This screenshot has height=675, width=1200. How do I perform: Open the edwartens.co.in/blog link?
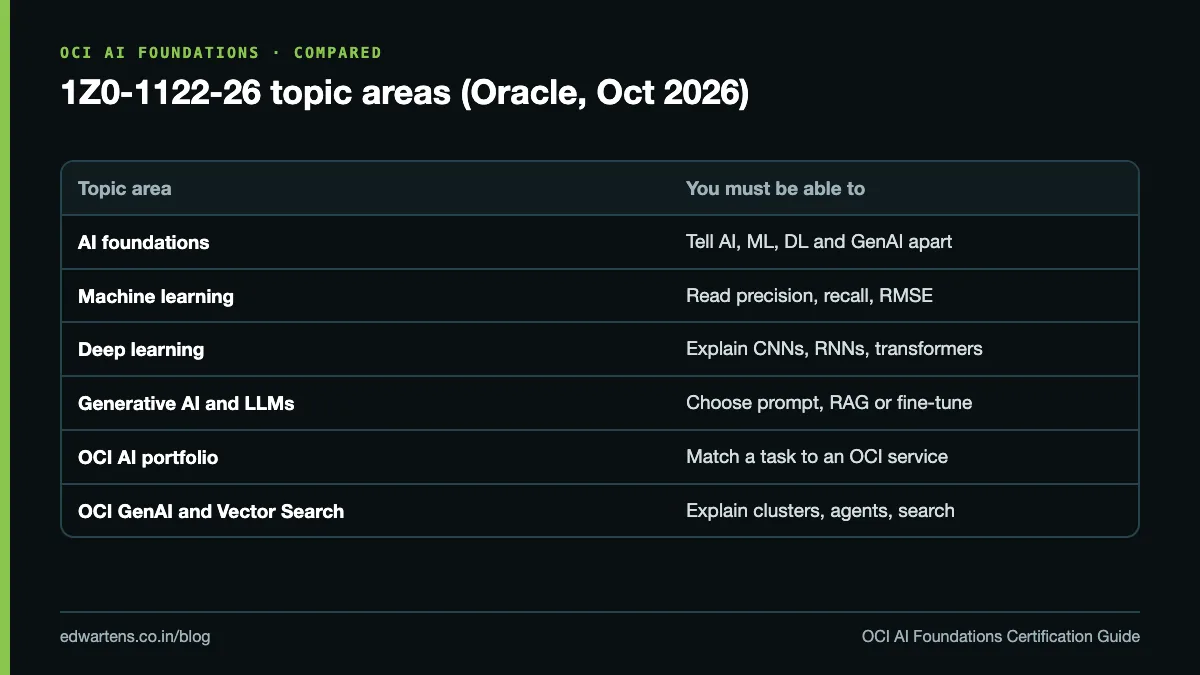click(135, 636)
